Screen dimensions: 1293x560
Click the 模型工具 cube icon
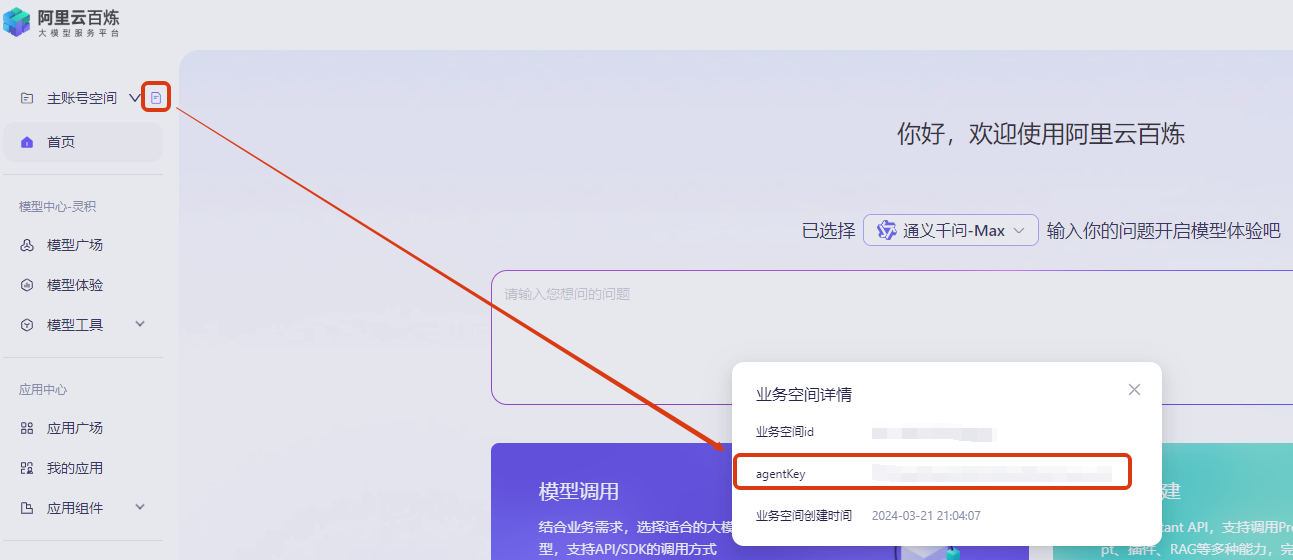[27, 325]
